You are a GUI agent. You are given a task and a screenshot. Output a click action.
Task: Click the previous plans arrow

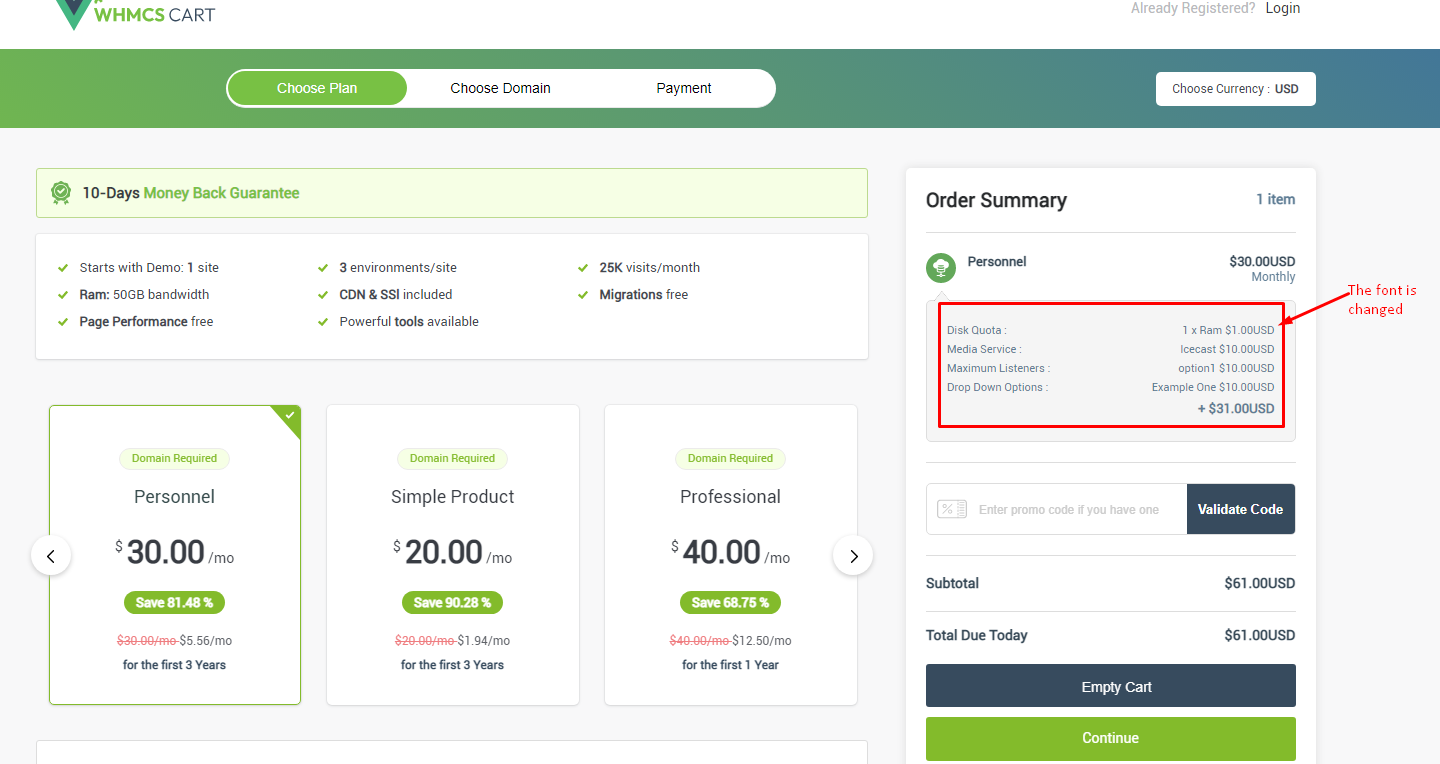51,555
